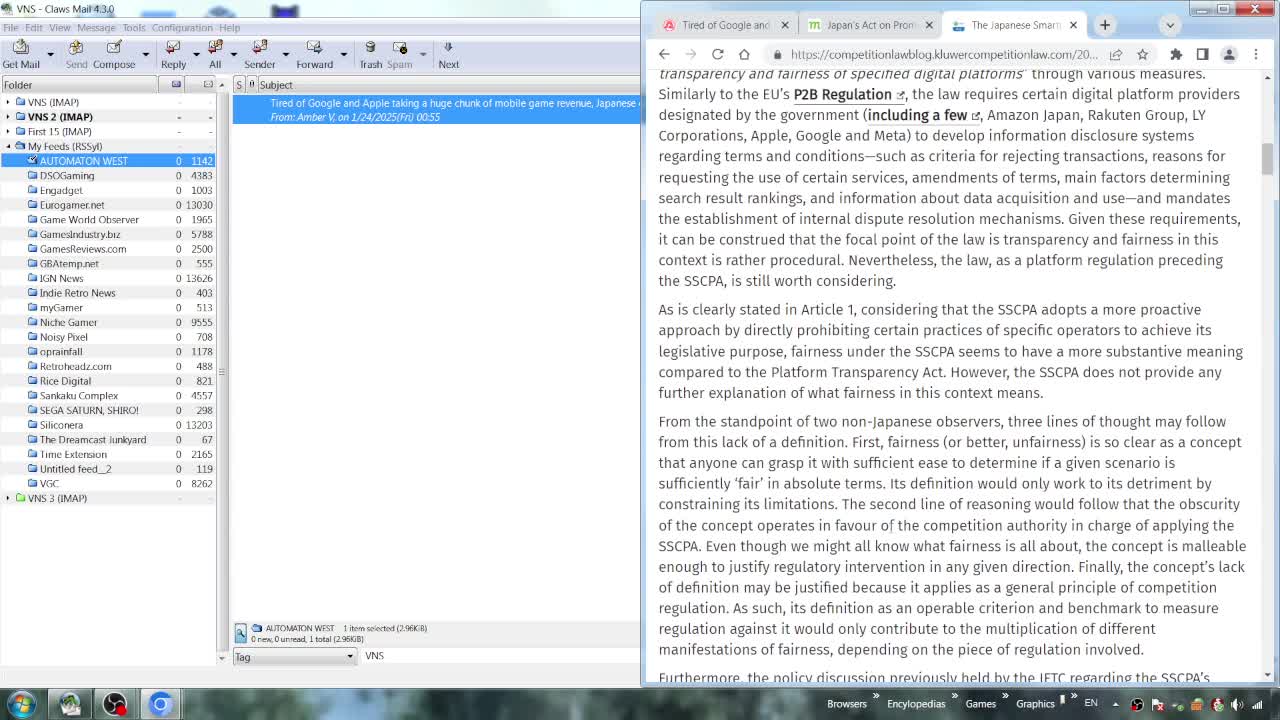
Task: Follow the 'P2B Regulation' link
Action: [x=848, y=94]
